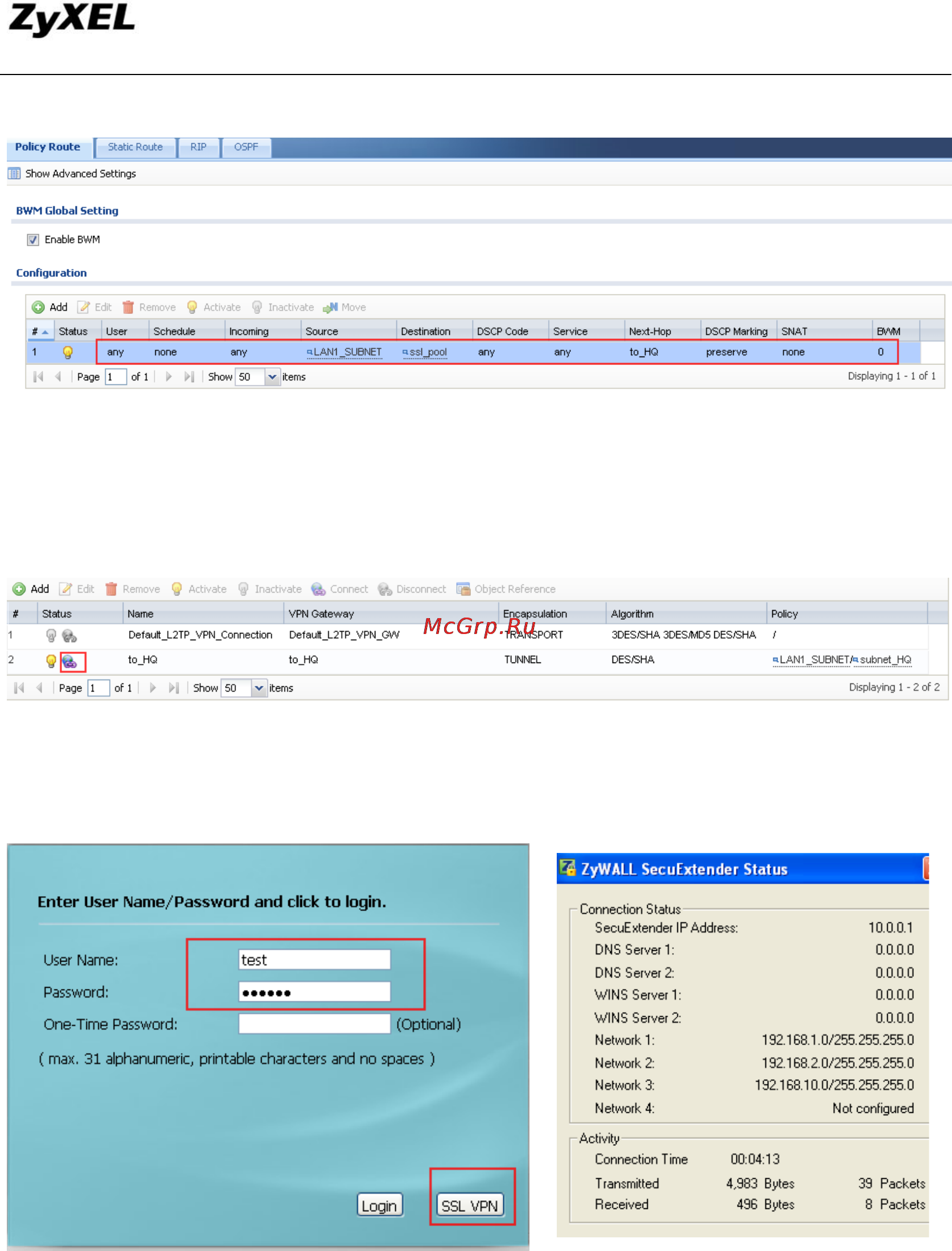This screenshot has height=1251, width=952.
Task: Click the ssl_pool destination link
Action: 425,353
